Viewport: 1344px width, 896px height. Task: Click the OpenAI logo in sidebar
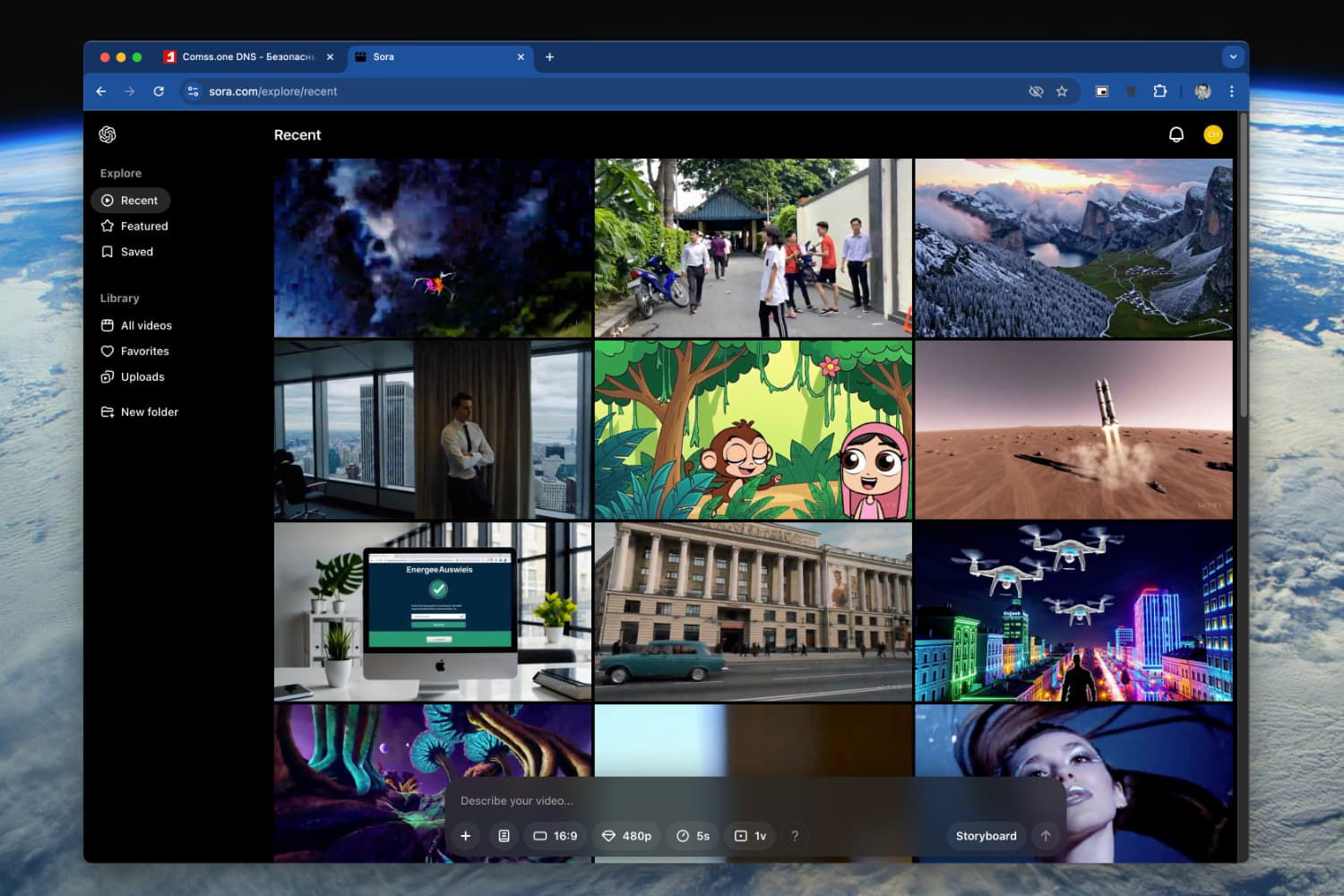click(108, 134)
